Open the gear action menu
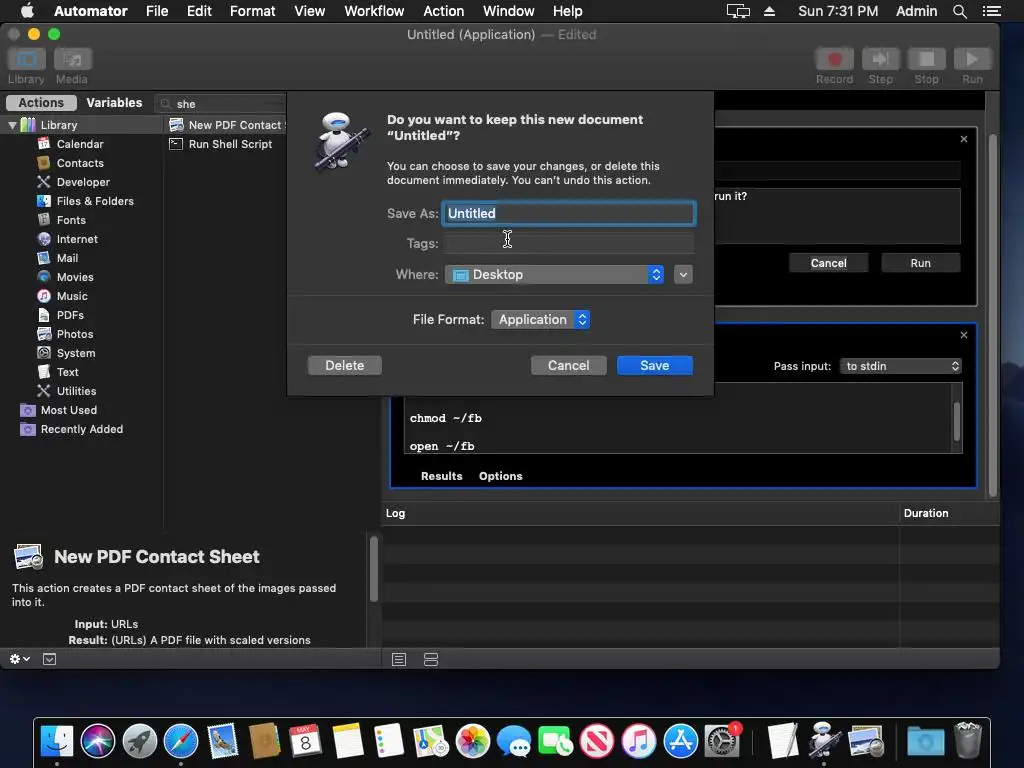This screenshot has width=1024, height=768. [x=20, y=659]
